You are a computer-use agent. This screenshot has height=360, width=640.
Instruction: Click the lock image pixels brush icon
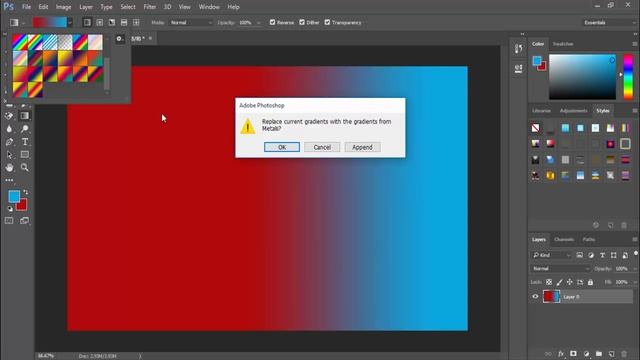tap(559, 282)
